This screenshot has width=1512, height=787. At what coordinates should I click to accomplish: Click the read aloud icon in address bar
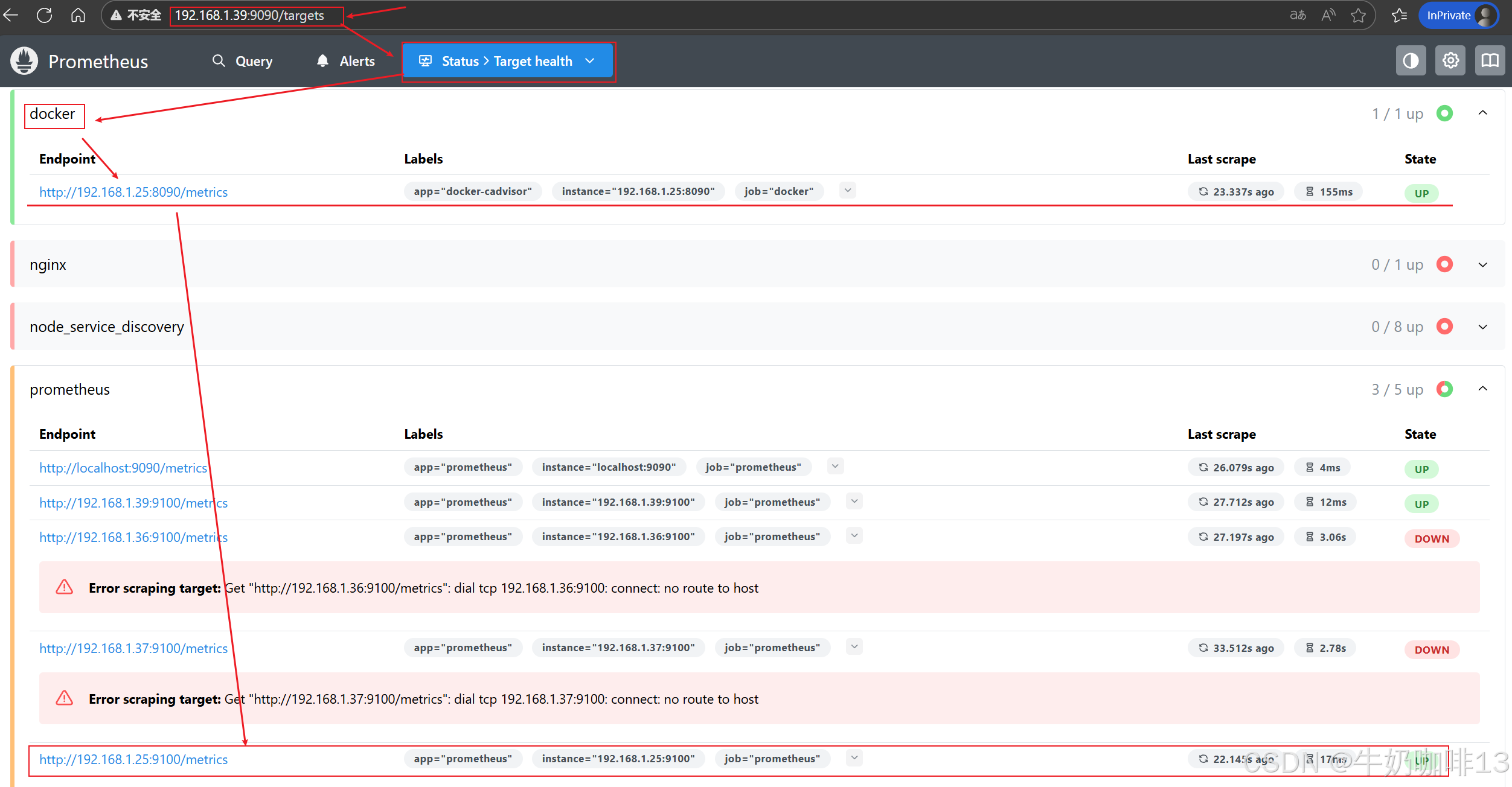[x=1328, y=15]
